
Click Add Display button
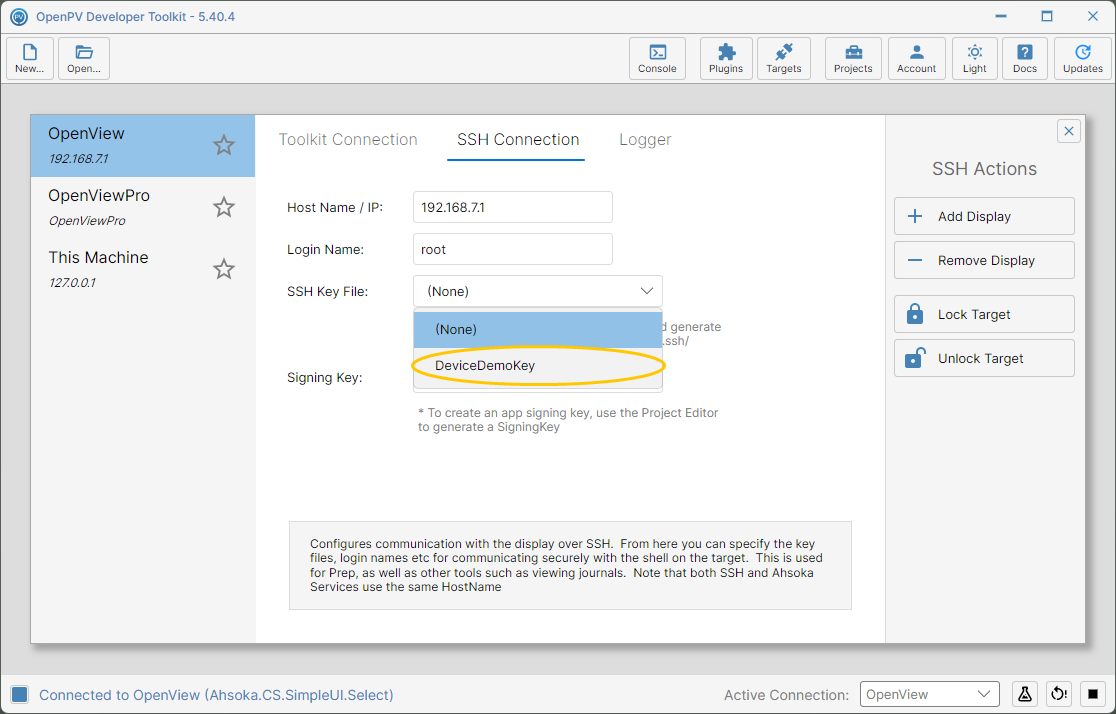(x=984, y=216)
